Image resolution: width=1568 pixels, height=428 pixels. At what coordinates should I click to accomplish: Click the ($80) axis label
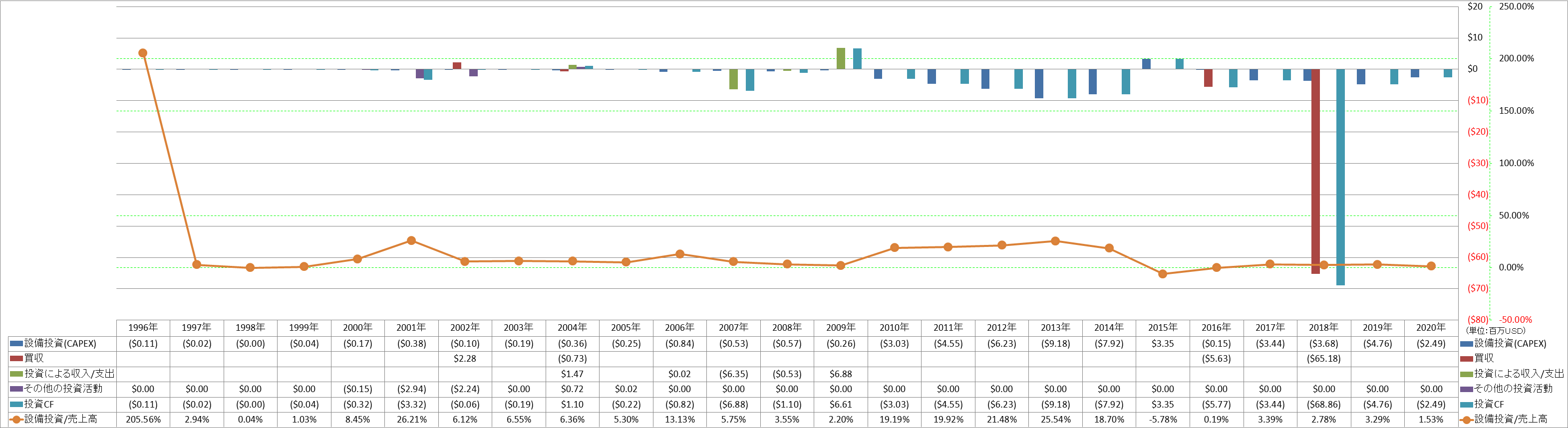pyautogui.click(x=1477, y=320)
